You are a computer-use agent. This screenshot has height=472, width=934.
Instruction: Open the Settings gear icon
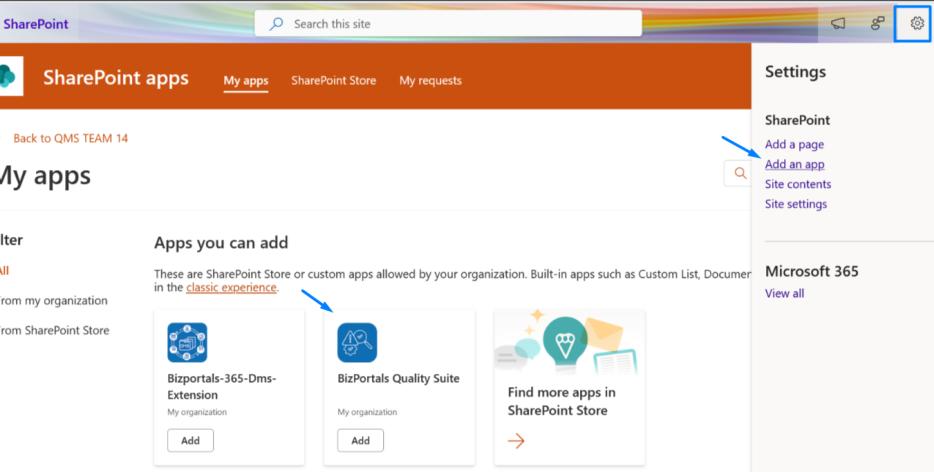pyautogui.click(x=917, y=23)
